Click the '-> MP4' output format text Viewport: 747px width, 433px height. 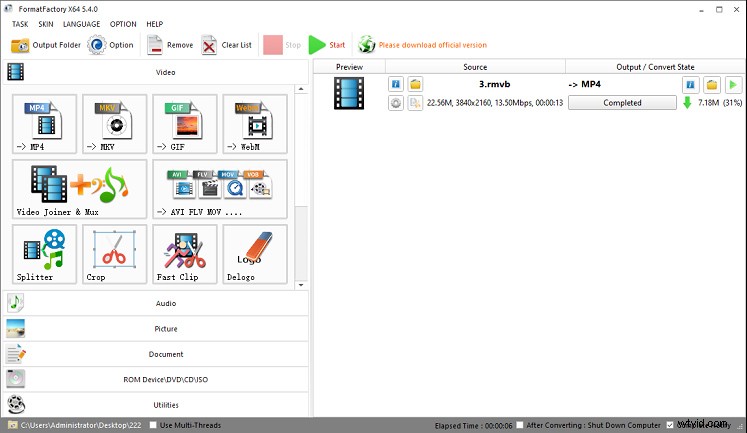click(585, 84)
